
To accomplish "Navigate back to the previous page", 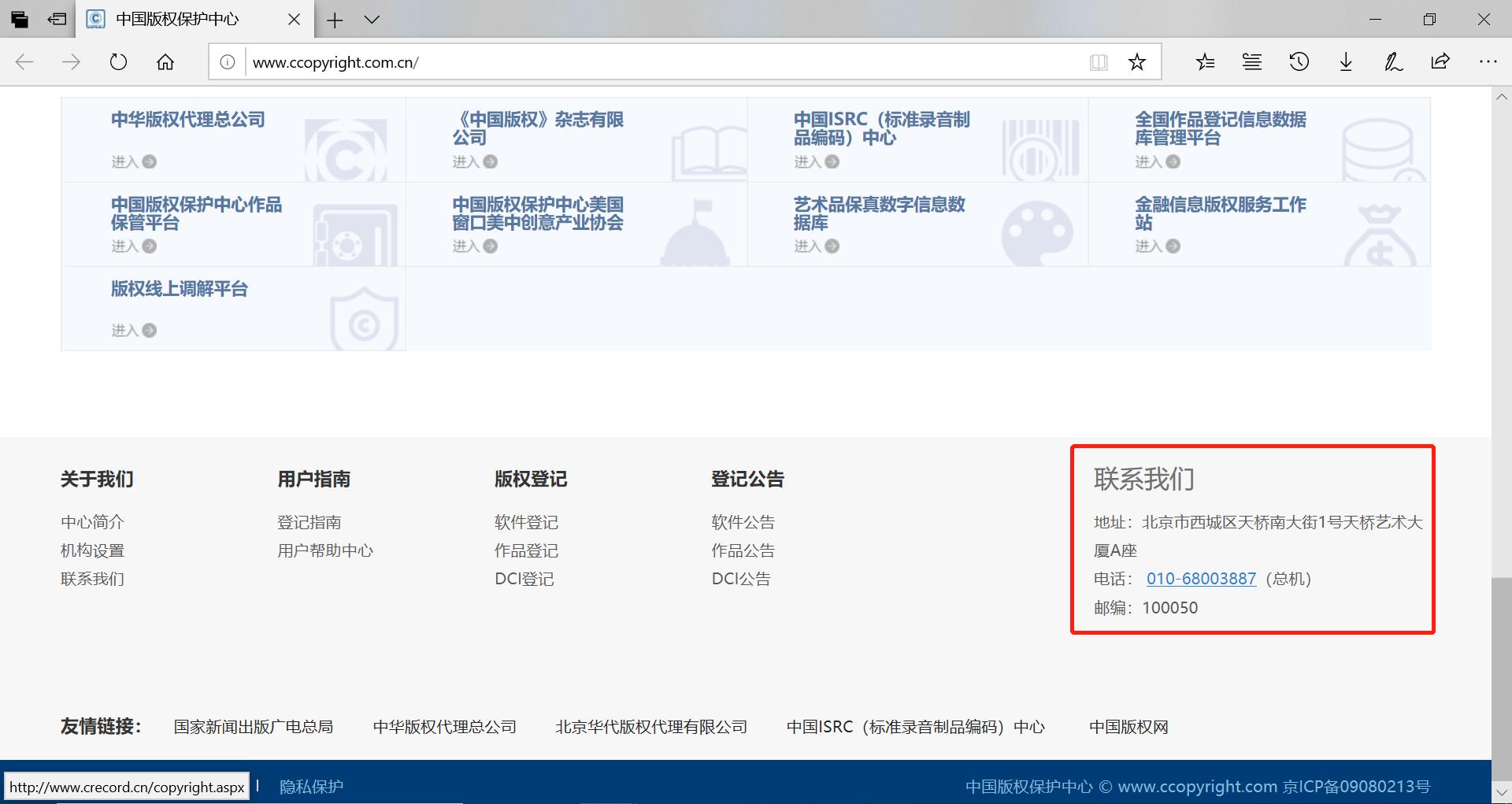I will click(24, 61).
